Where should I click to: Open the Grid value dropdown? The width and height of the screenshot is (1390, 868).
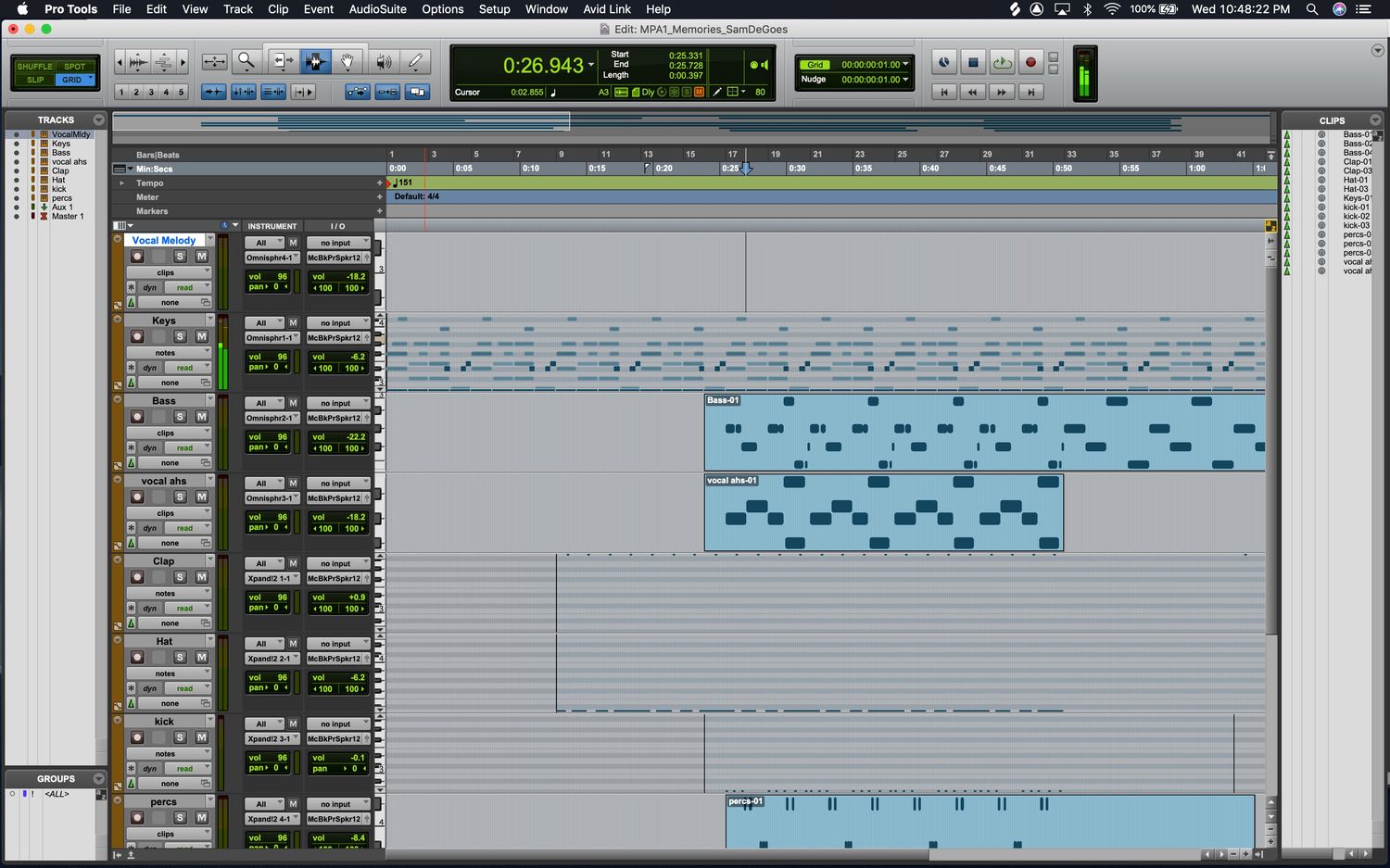coord(905,65)
